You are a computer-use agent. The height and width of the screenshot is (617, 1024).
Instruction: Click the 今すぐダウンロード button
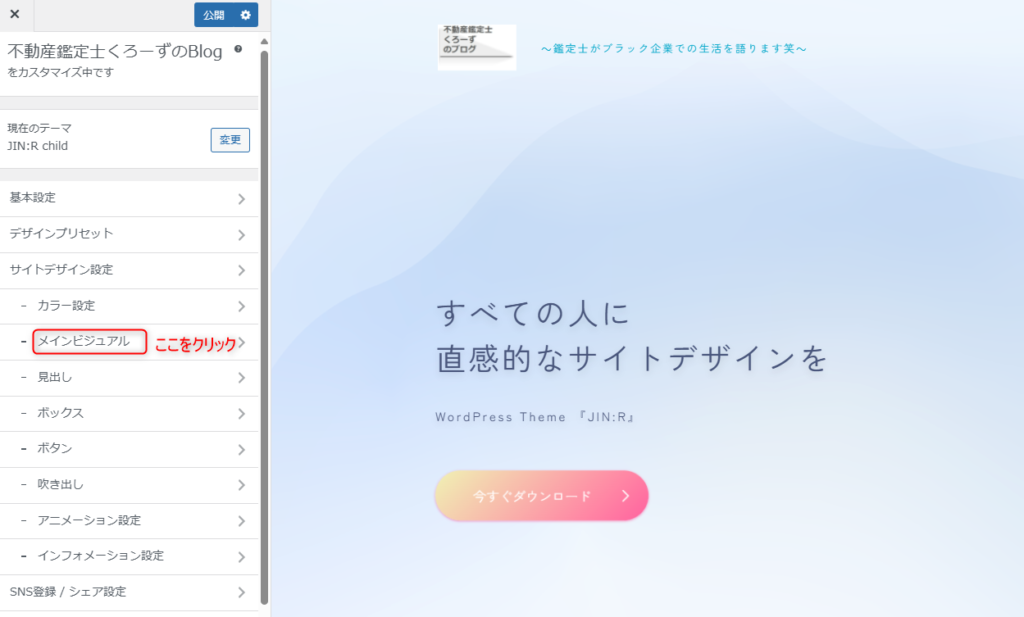coord(541,496)
